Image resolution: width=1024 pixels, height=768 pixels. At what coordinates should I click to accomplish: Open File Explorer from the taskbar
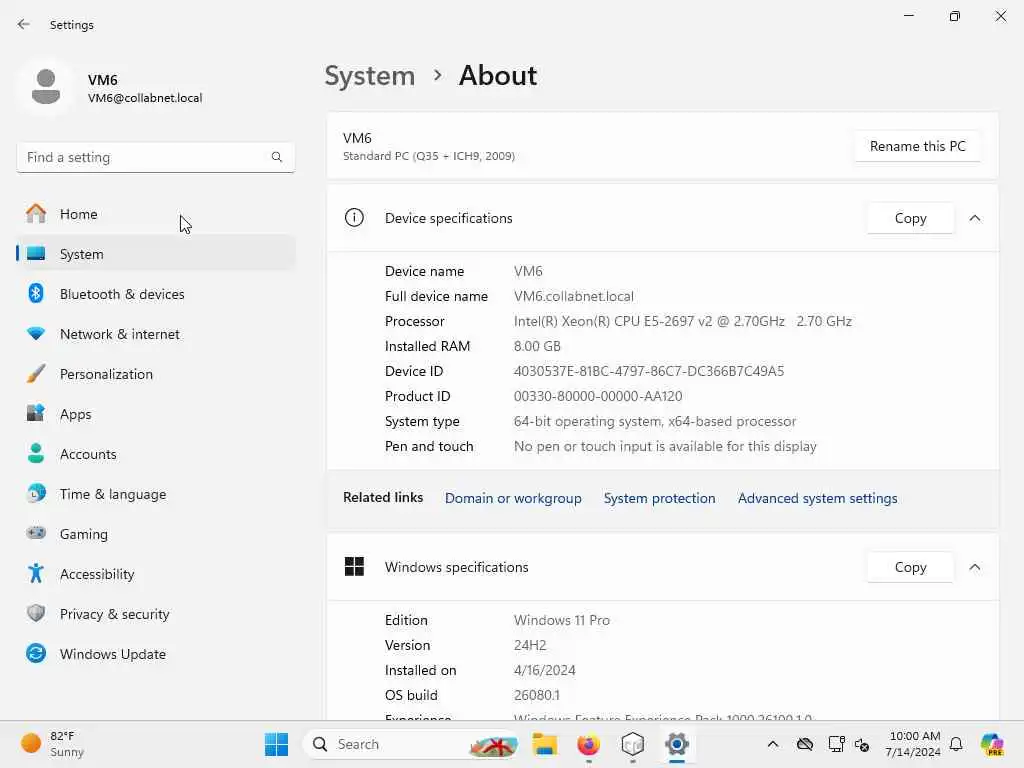(544, 744)
